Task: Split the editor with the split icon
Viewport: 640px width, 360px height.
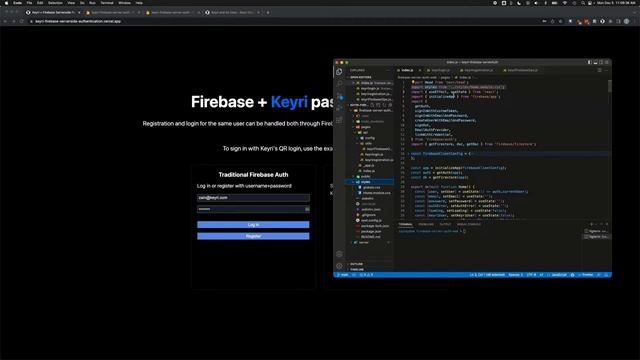Action: click(600, 70)
